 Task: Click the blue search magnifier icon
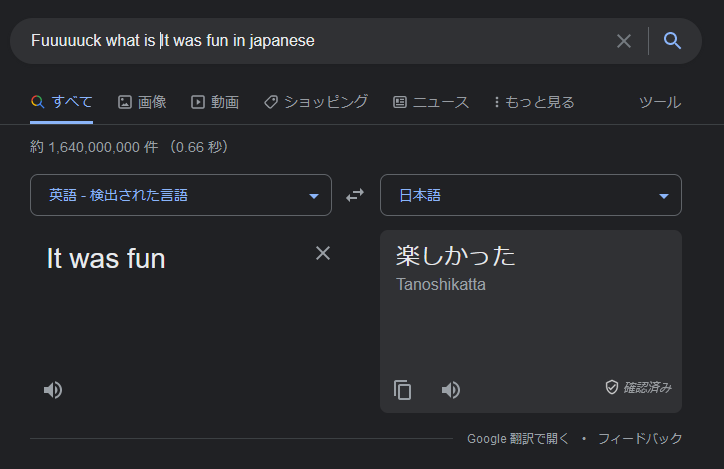click(x=672, y=41)
